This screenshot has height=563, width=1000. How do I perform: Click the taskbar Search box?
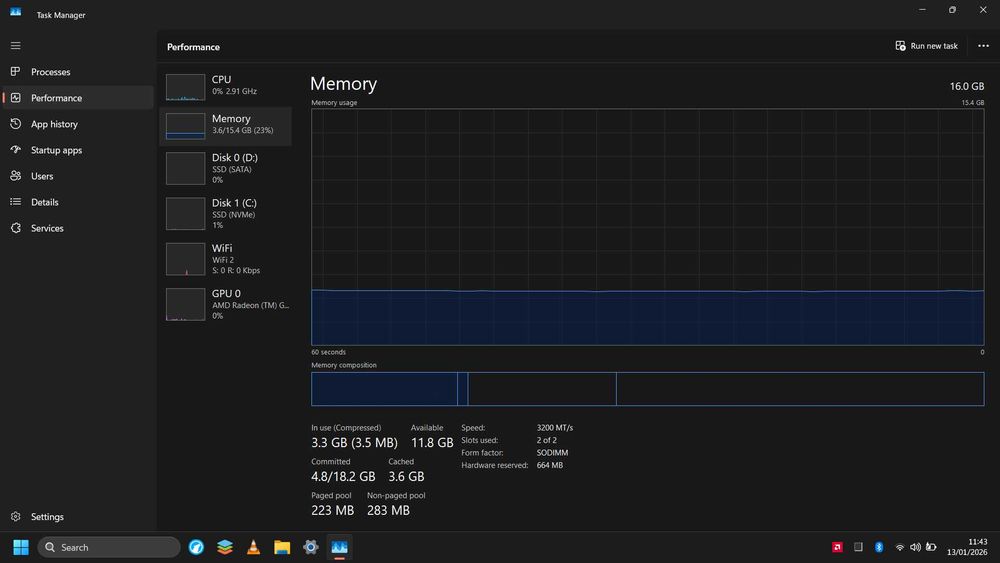point(109,547)
